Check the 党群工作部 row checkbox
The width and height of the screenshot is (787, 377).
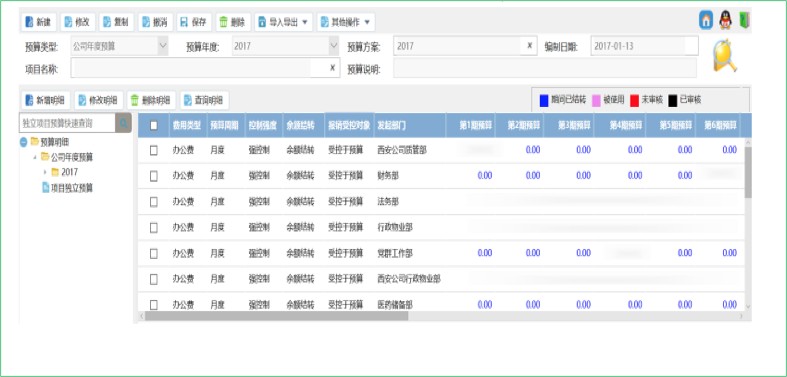[154, 253]
